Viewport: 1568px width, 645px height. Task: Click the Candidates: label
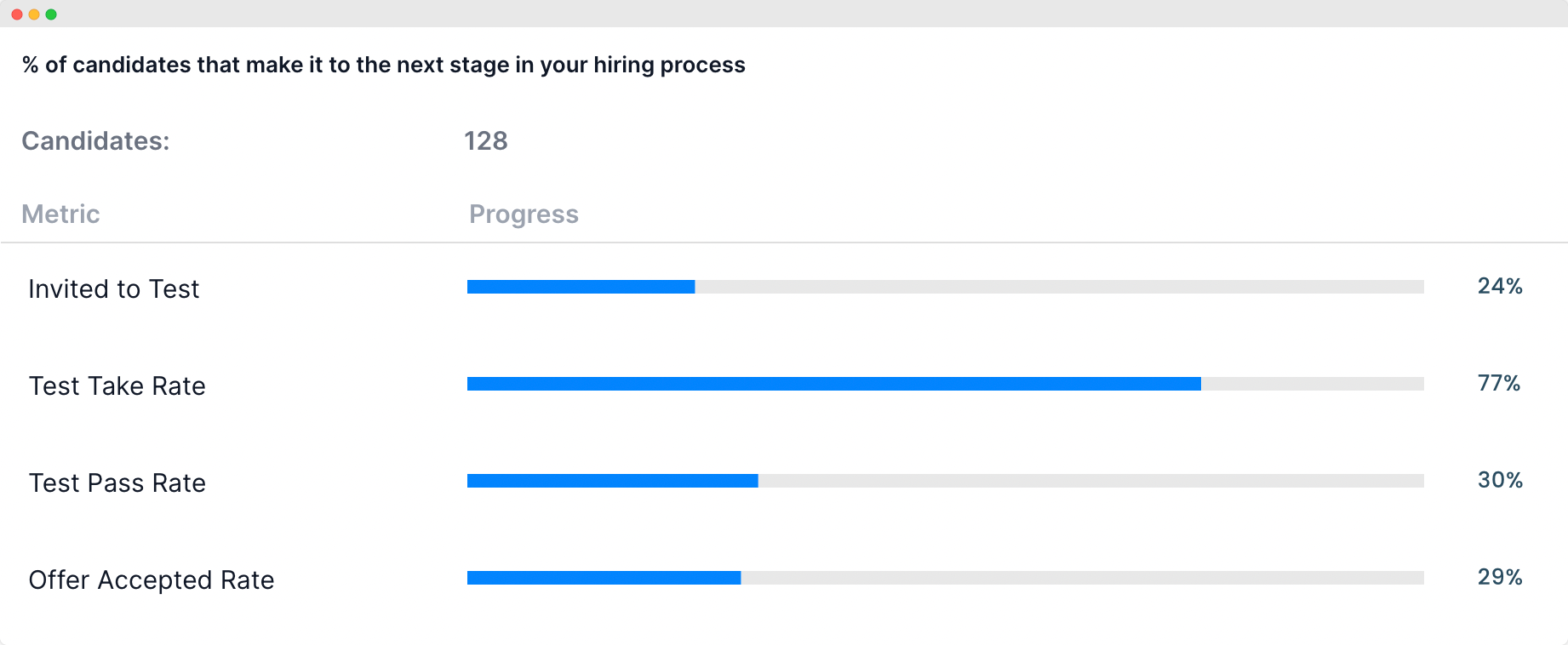coord(95,140)
